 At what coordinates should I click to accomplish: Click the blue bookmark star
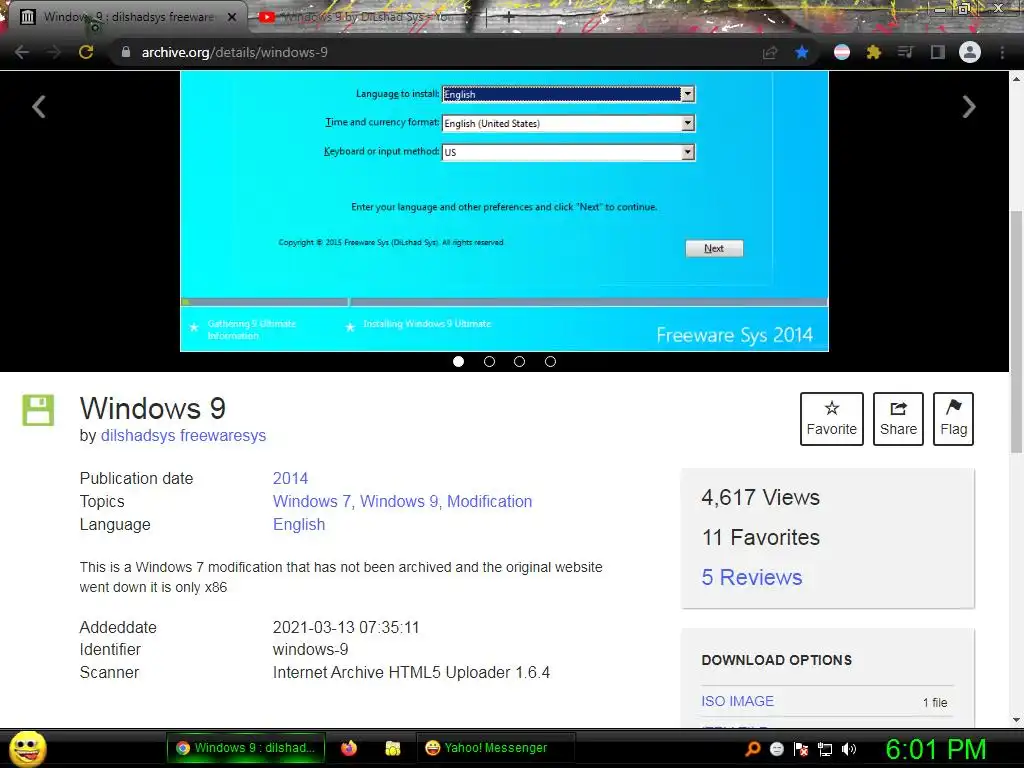click(802, 52)
